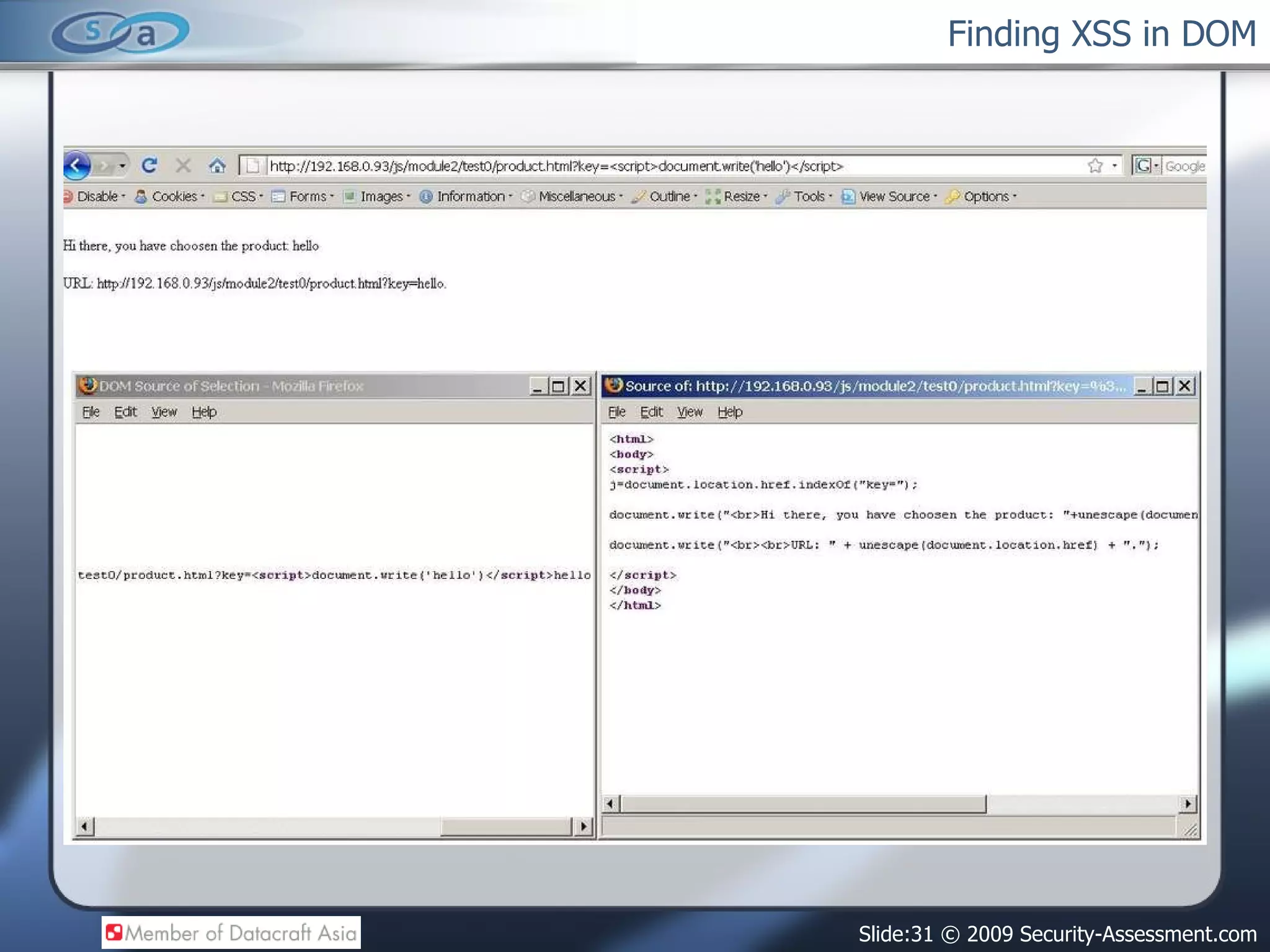
Task: Click the j=document.location.href.indexOf line
Action: tap(763, 485)
